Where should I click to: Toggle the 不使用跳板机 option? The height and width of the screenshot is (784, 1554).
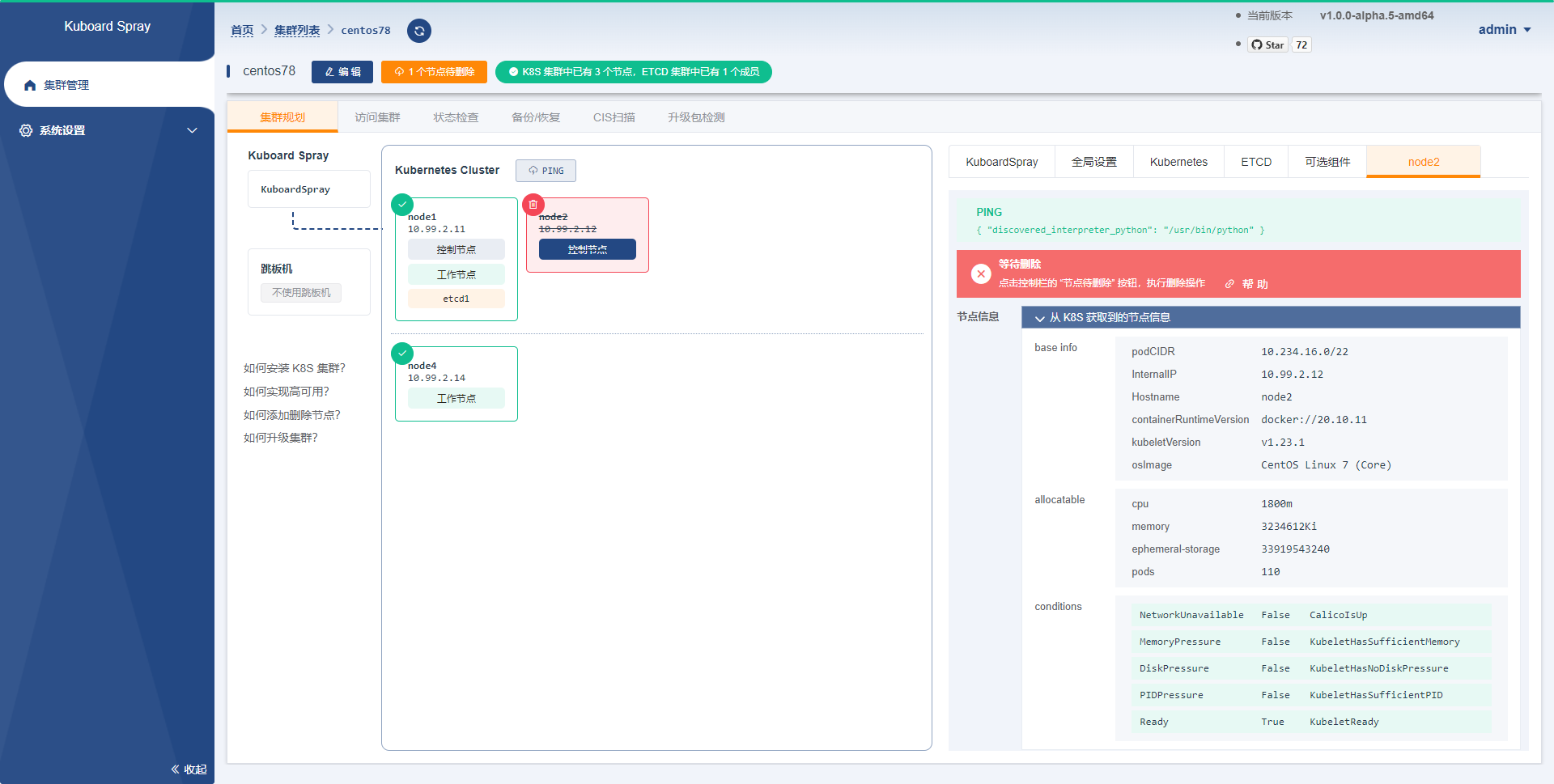point(301,293)
